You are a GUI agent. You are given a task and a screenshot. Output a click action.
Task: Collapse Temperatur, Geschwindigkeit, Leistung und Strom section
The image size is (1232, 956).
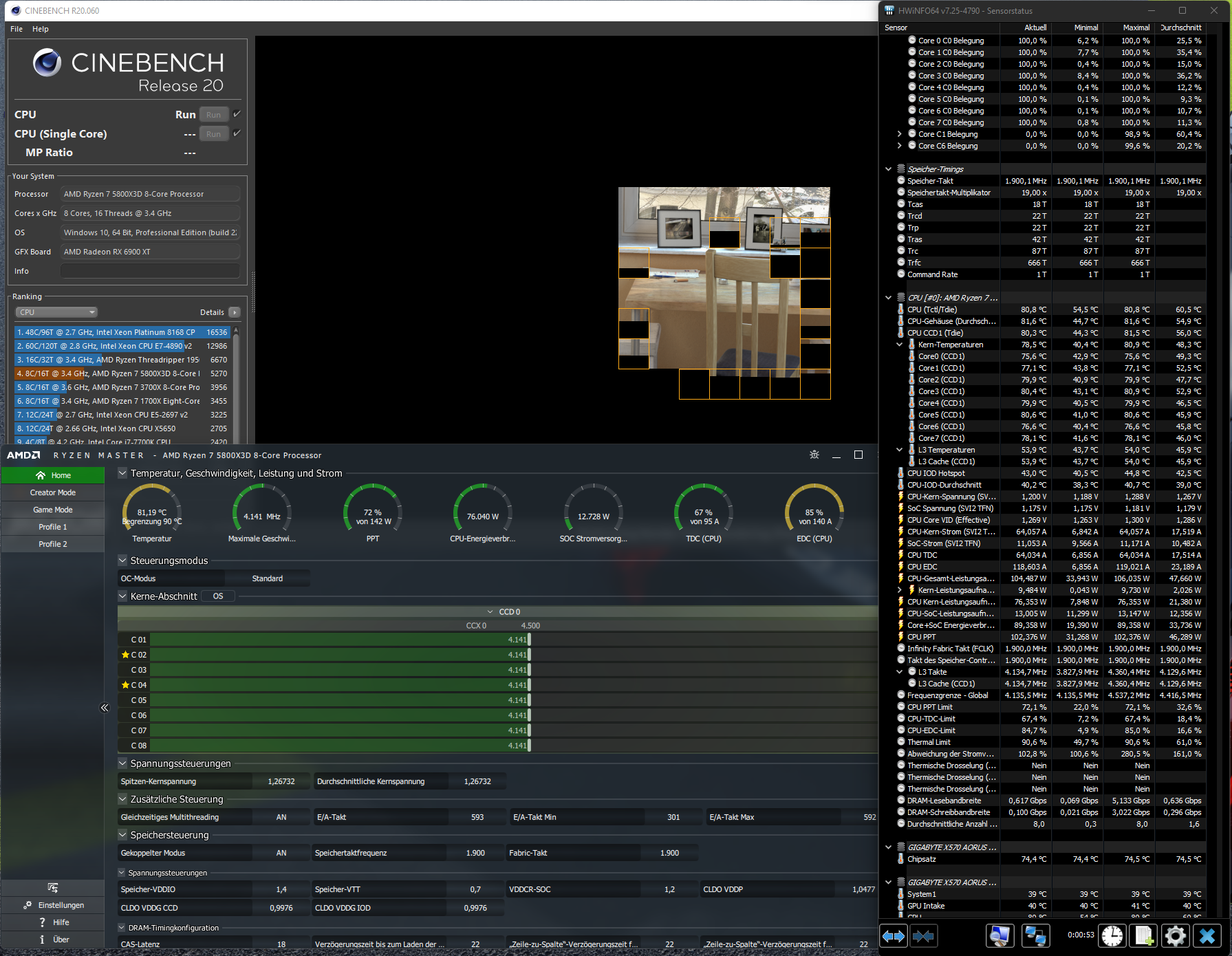coord(122,473)
